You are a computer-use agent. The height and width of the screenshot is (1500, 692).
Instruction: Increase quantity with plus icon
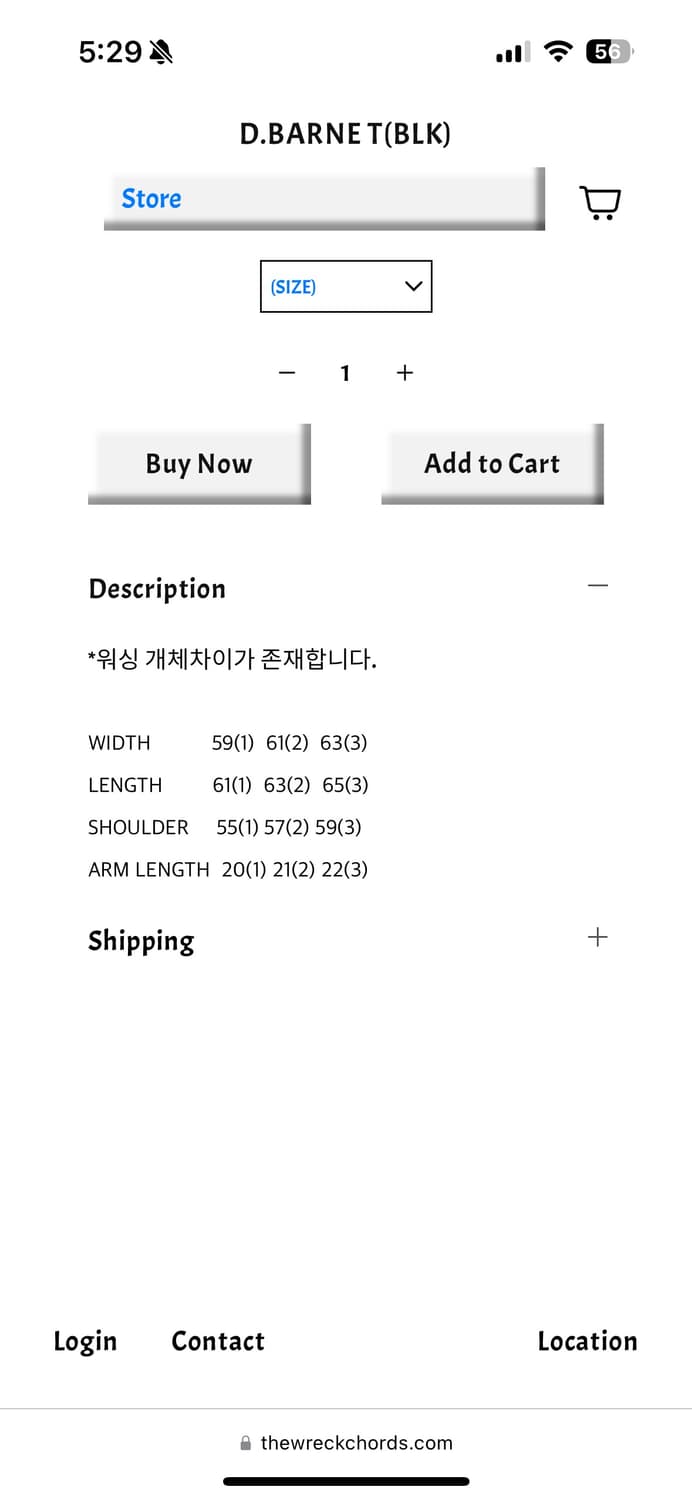[405, 373]
